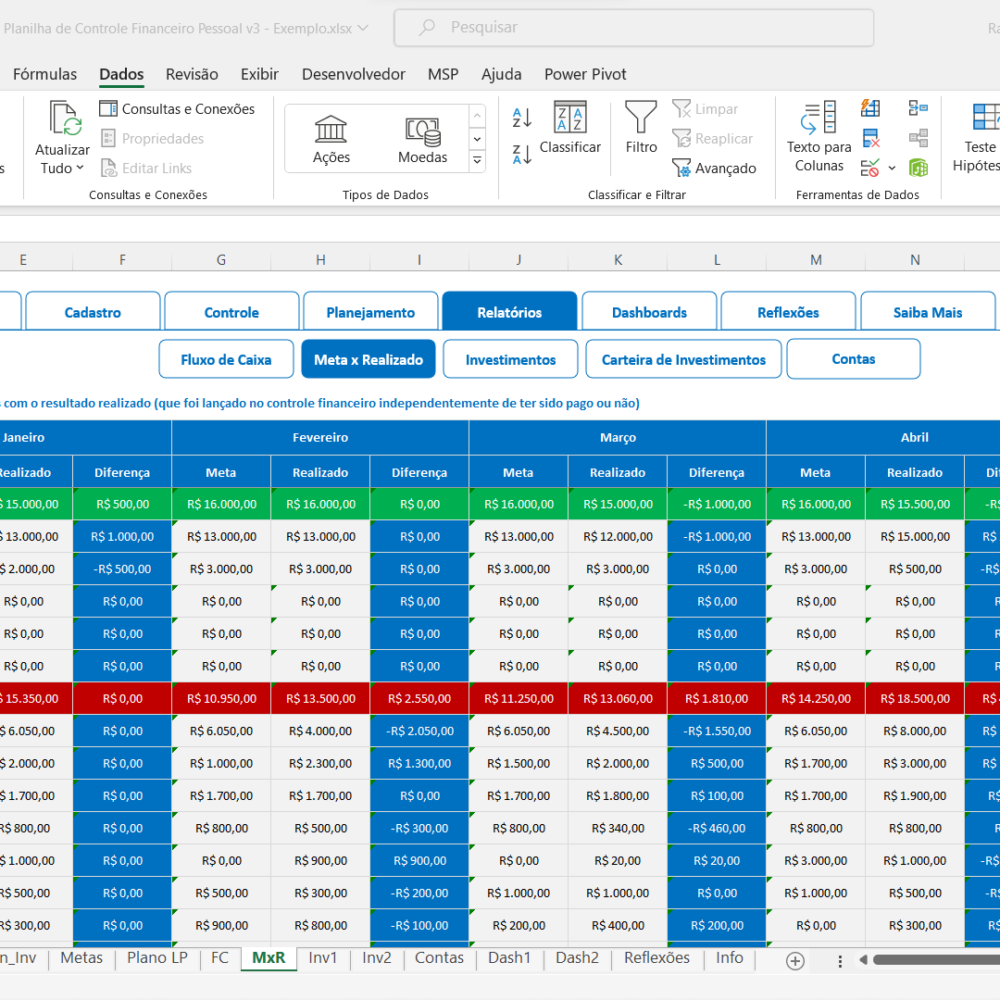This screenshot has height=1000, width=1000.
Task: Click the horizontal scrollbar thumb
Action: [x=936, y=960]
